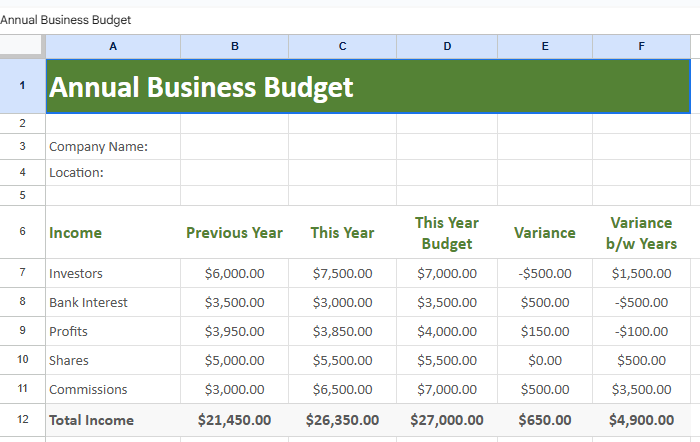
Task: Click column F header
Action: point(641,46)
